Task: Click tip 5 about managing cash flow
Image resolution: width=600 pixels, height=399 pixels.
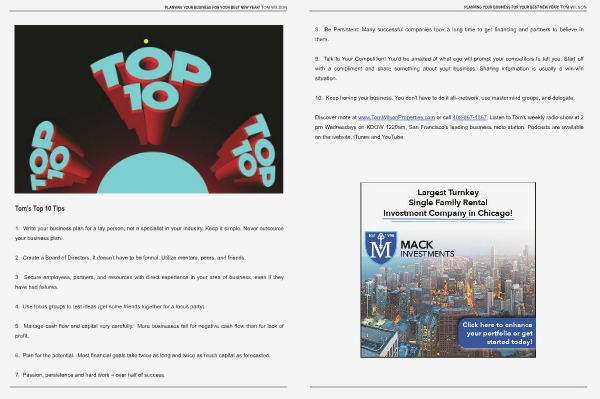Action: [149, 331]
